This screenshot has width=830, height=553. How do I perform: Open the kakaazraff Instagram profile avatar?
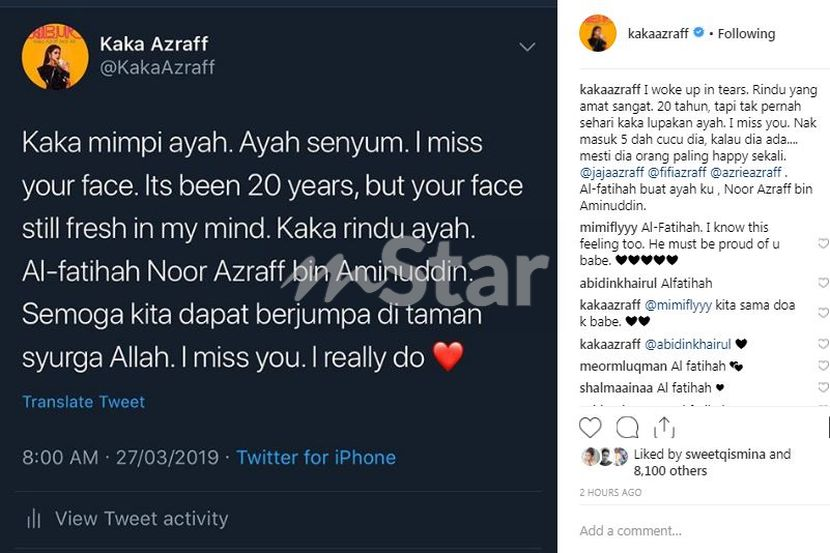coord(598,33)
